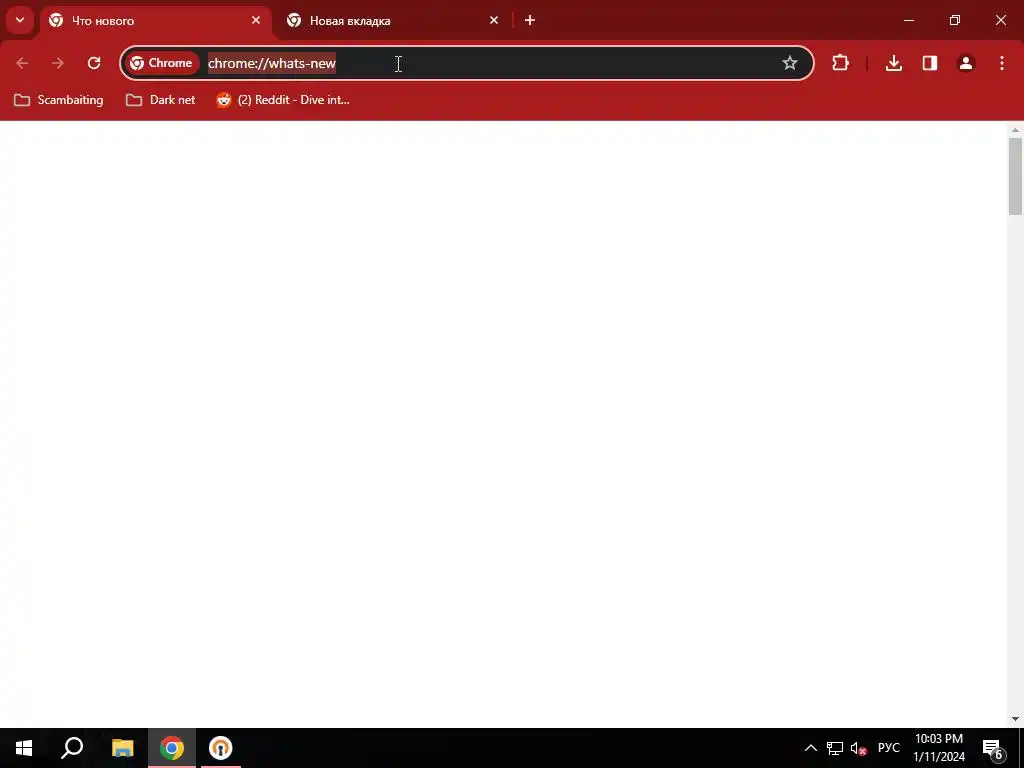Open the network status tray icon

(x=835, y=748)
